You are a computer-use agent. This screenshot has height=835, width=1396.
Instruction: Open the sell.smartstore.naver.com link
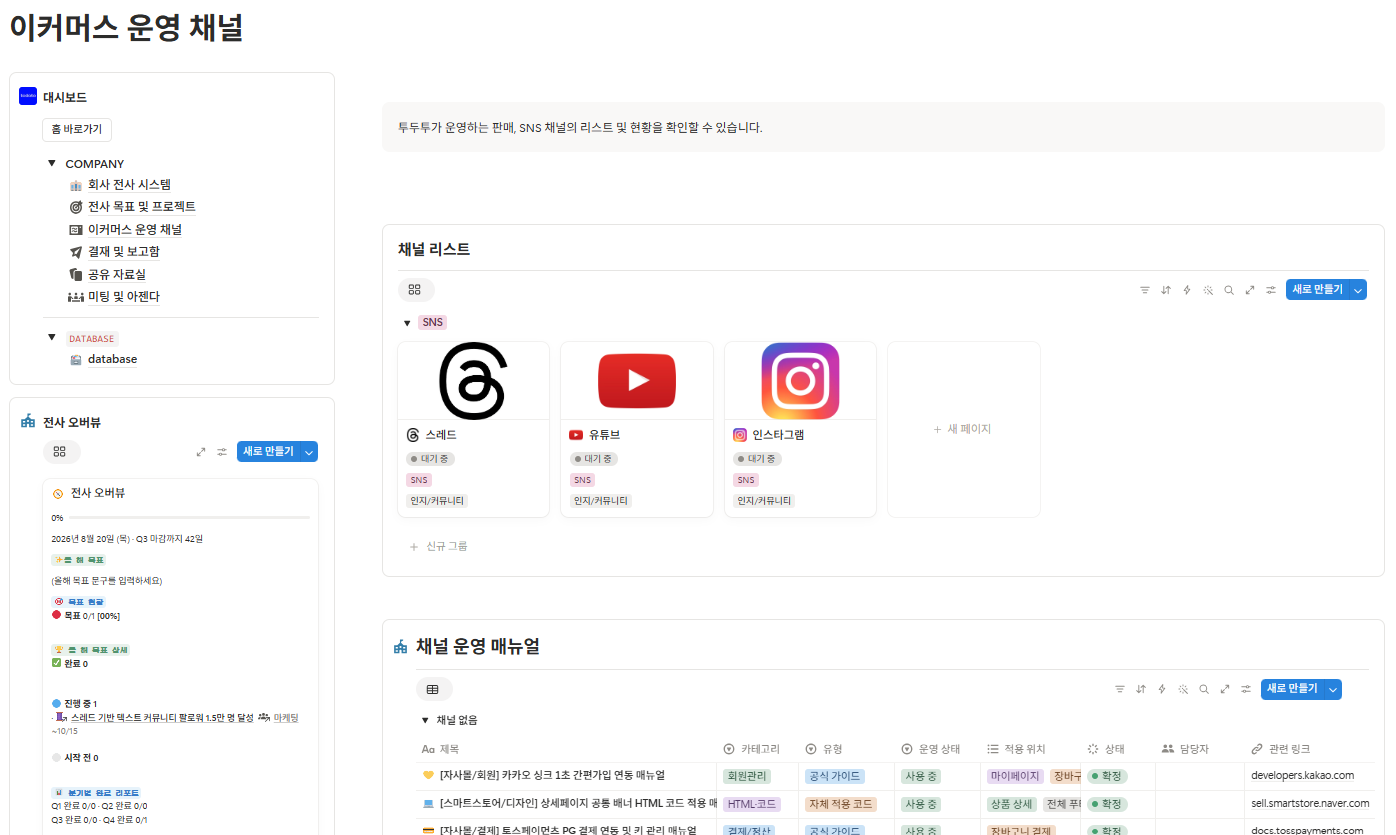click(x=1310, y=803)
